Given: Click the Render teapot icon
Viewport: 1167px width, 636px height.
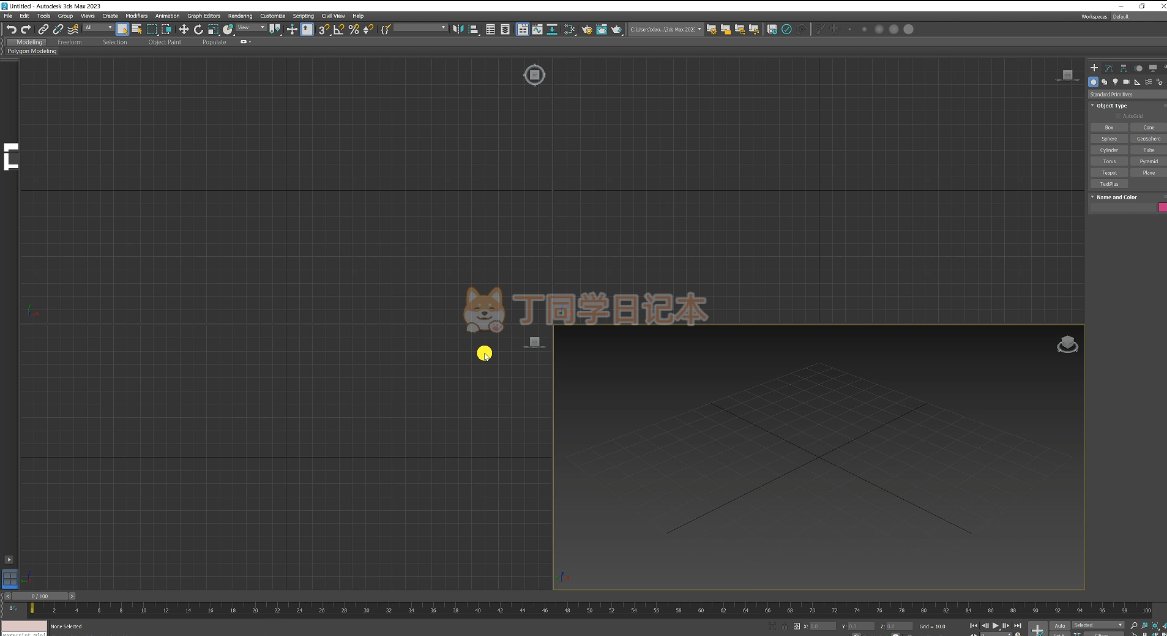Looking at the screenshot, I should [x=616, y=30].
